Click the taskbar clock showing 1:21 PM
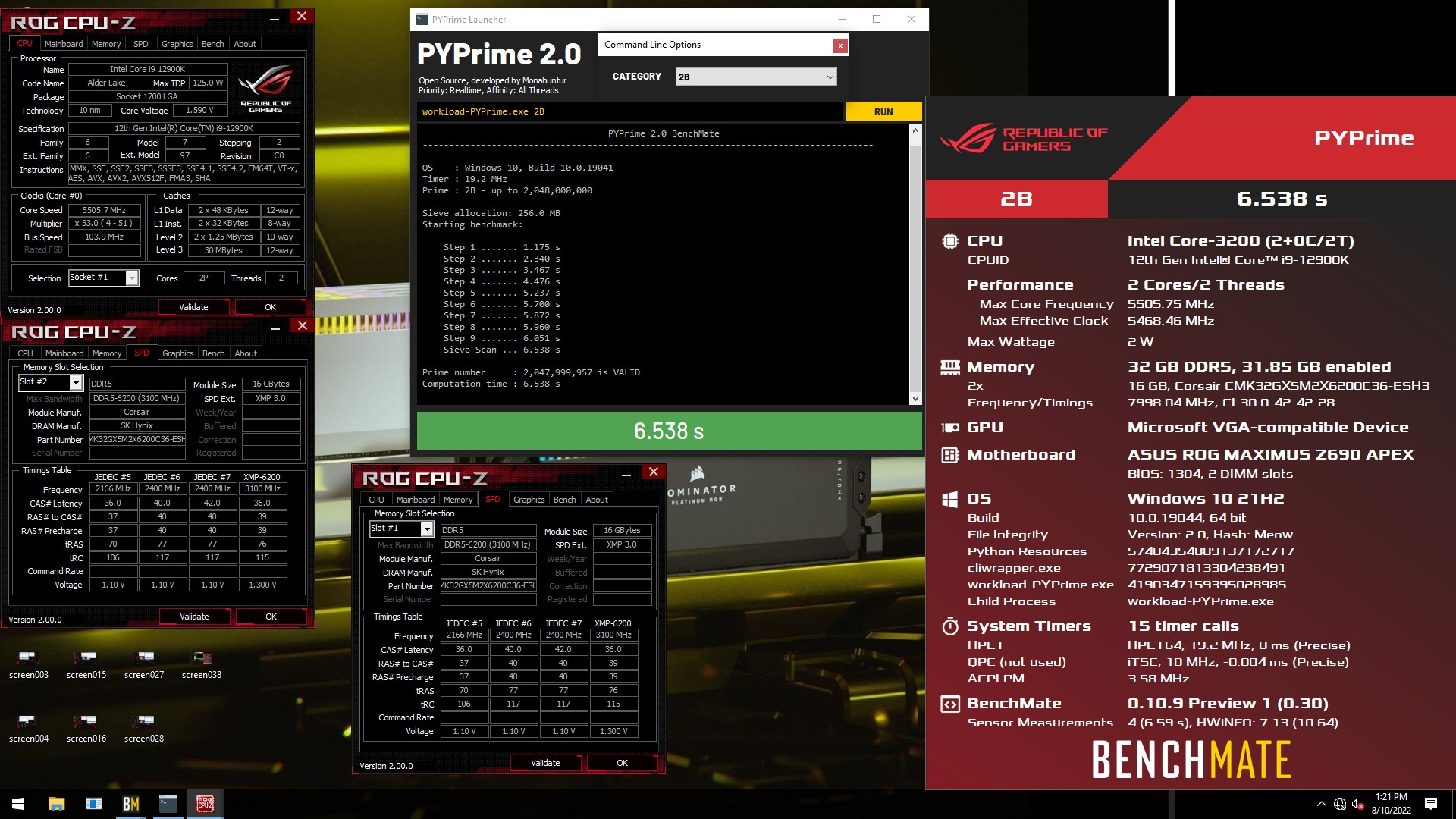 (x=1391, y=804)
